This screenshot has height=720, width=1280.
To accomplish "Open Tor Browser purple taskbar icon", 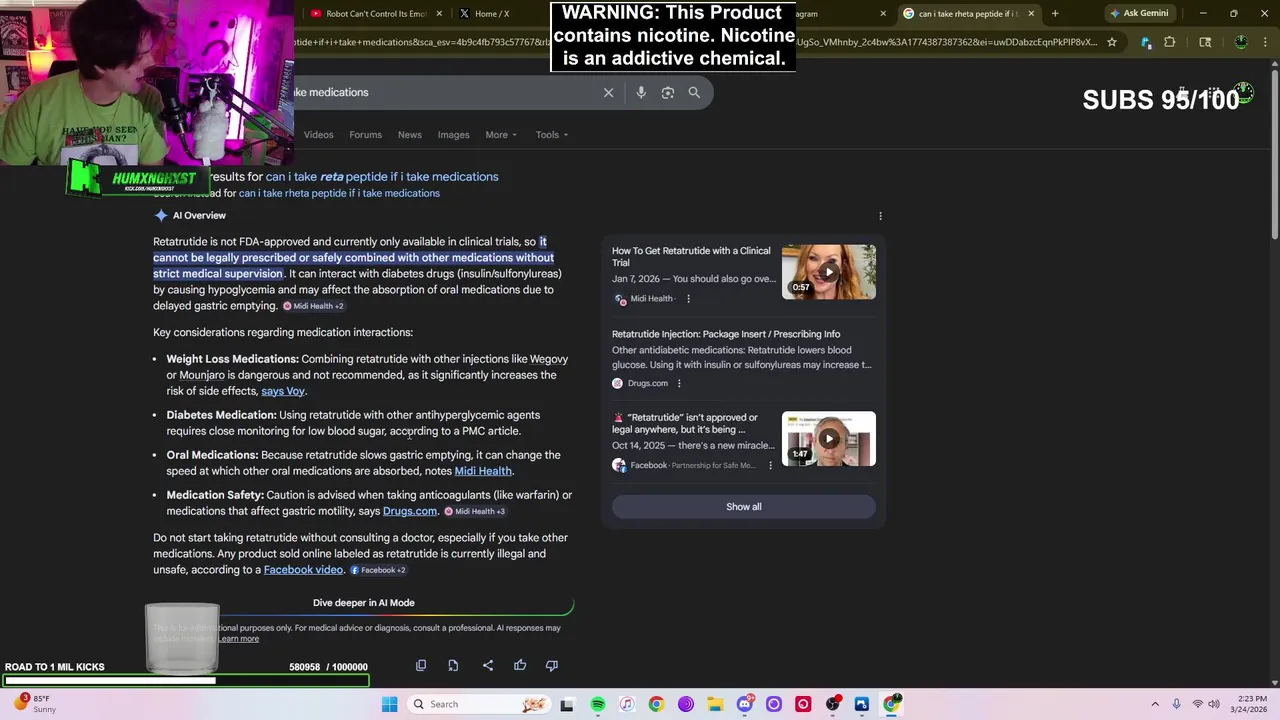I will 685,704.
